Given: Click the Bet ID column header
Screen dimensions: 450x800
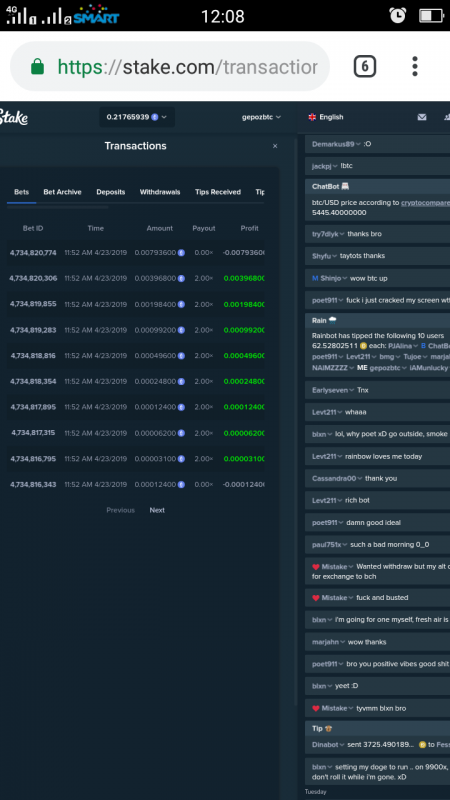Looking at the screenshot, I should [x=33, y=229].
